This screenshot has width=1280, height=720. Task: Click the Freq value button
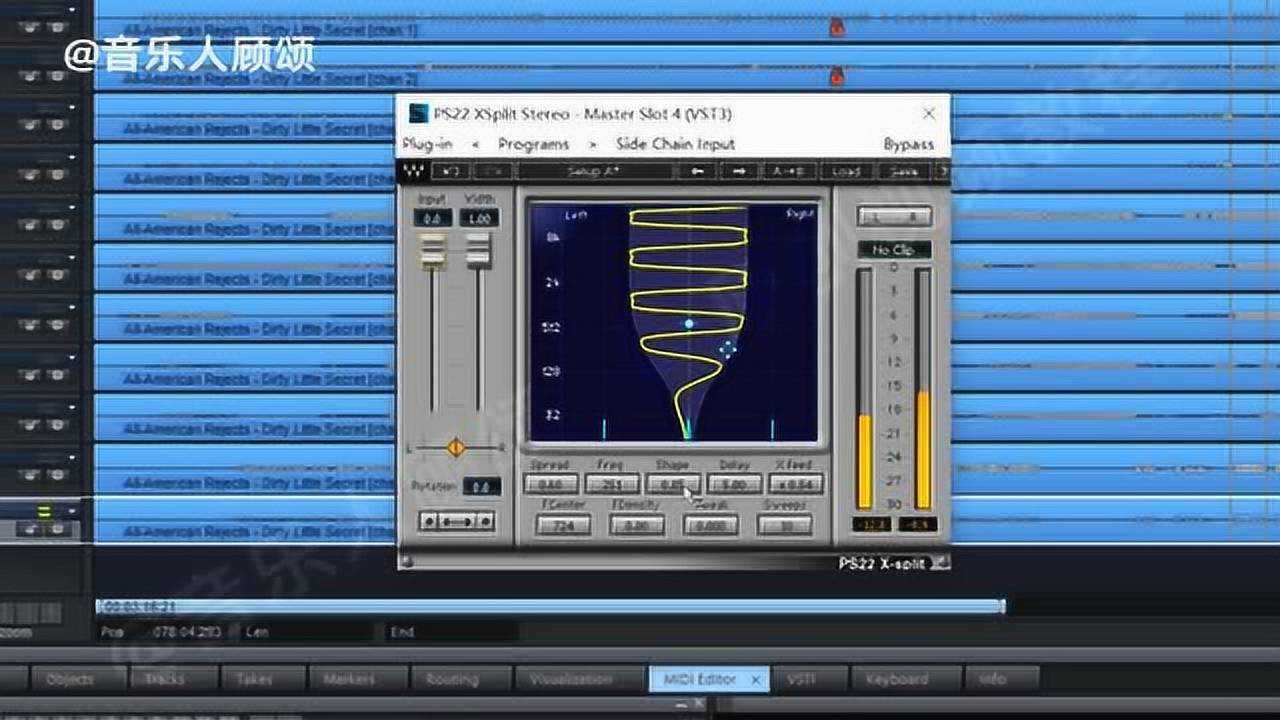[610, 484]
